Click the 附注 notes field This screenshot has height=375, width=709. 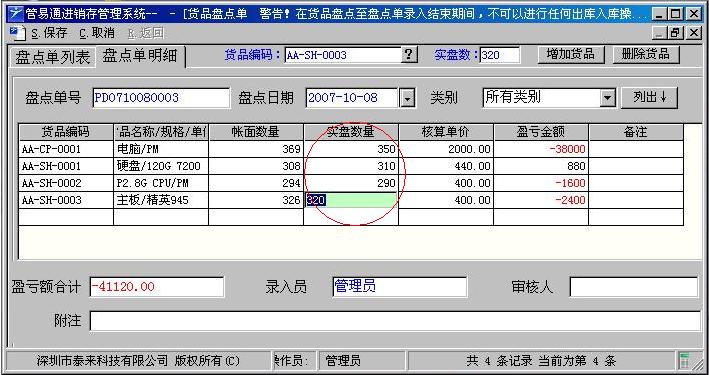(x=395, y=321)
